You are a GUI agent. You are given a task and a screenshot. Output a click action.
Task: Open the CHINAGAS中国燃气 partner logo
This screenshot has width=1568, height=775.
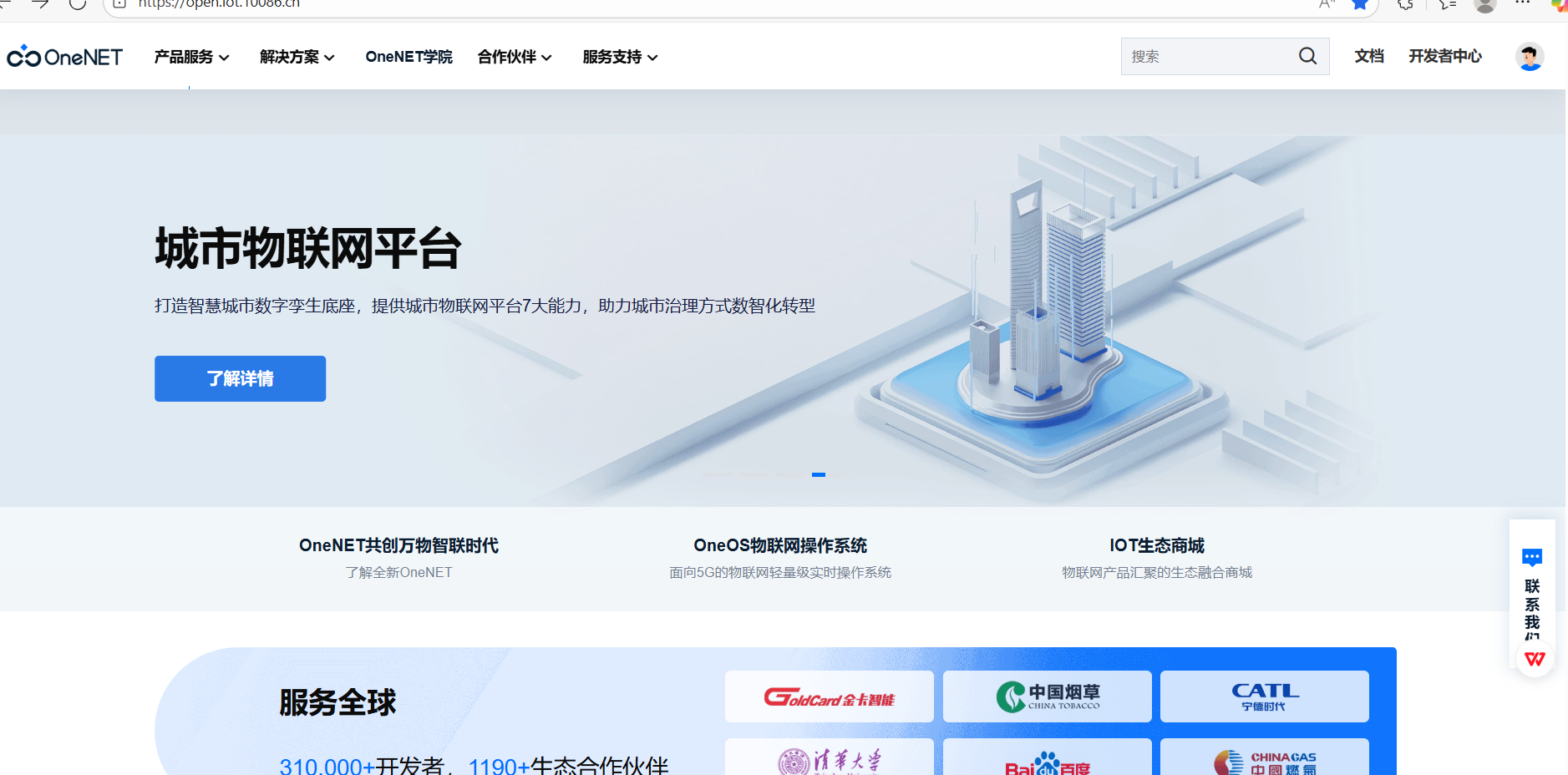click(x=1265, y=757)
